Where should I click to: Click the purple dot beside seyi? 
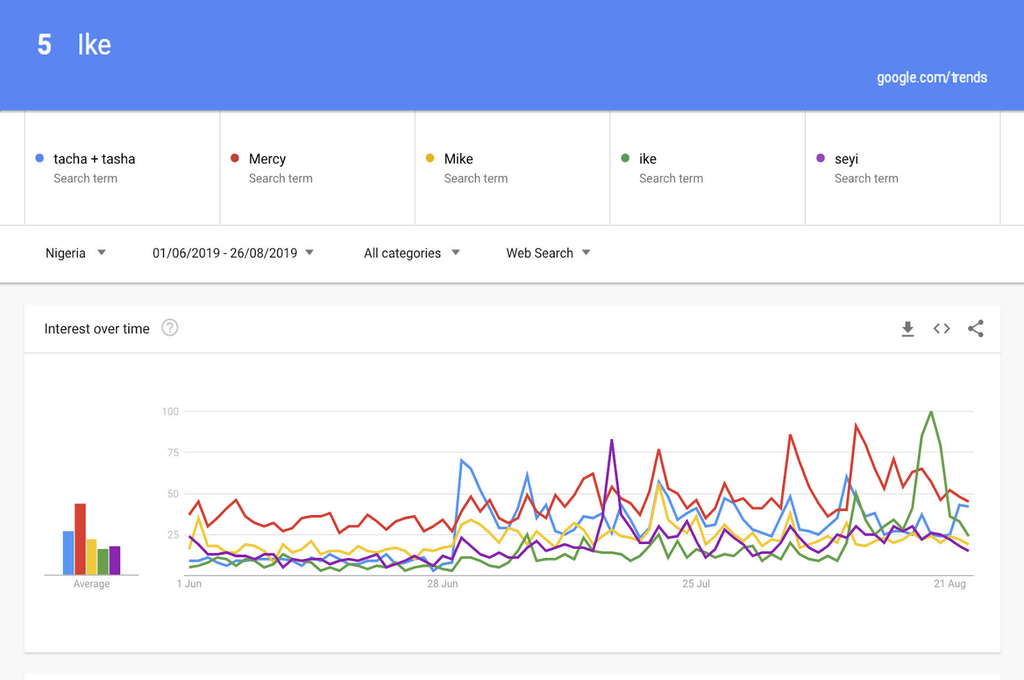[x=820, y=158]
